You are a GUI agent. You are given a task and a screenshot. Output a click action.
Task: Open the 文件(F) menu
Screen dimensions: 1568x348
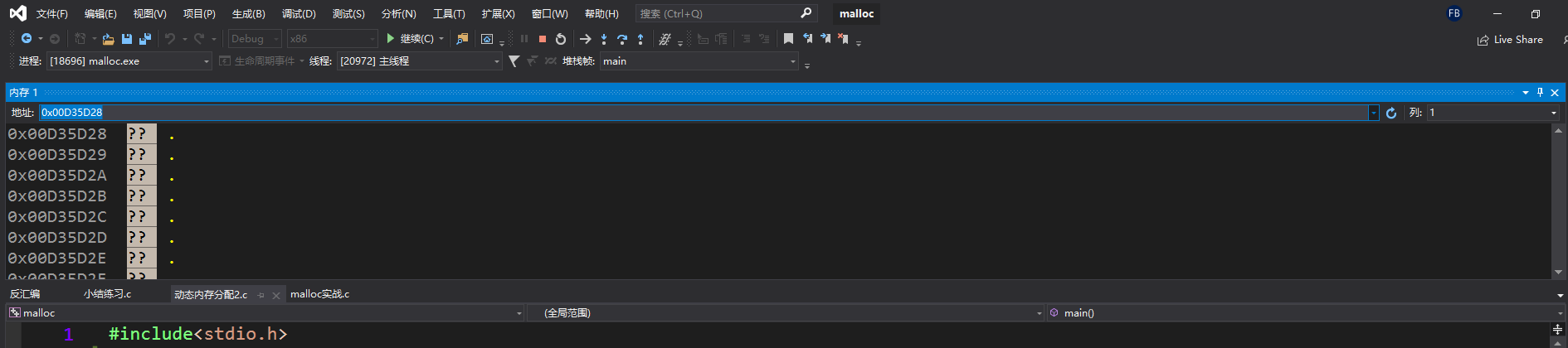[x=51, y=14]
